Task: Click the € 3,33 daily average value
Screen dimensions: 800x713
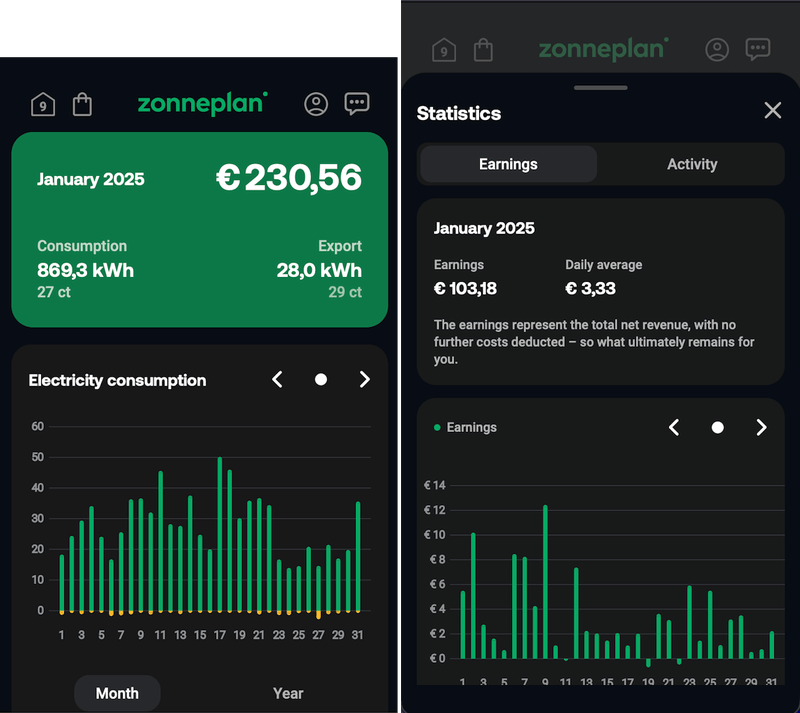Action: (x=590, y=288)
